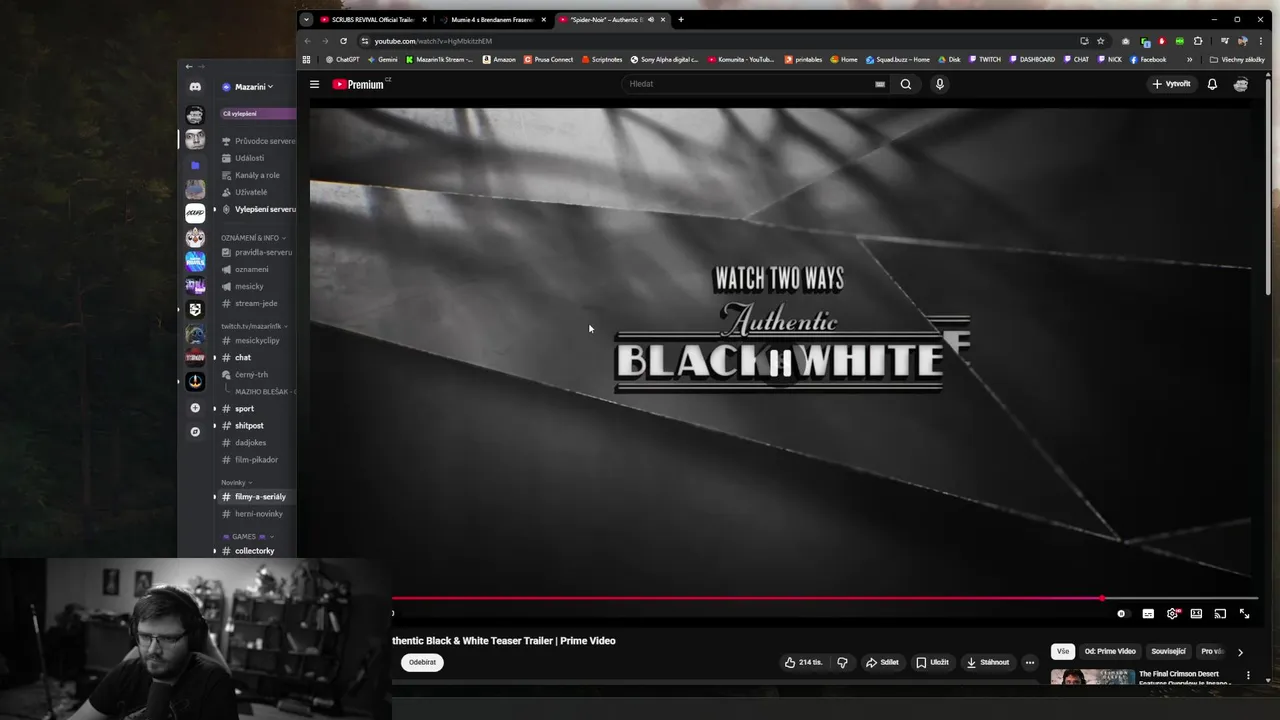Enter fullscreen mode on video
The width and height of the screenshot is (1280, 720).
[1245, 614]
